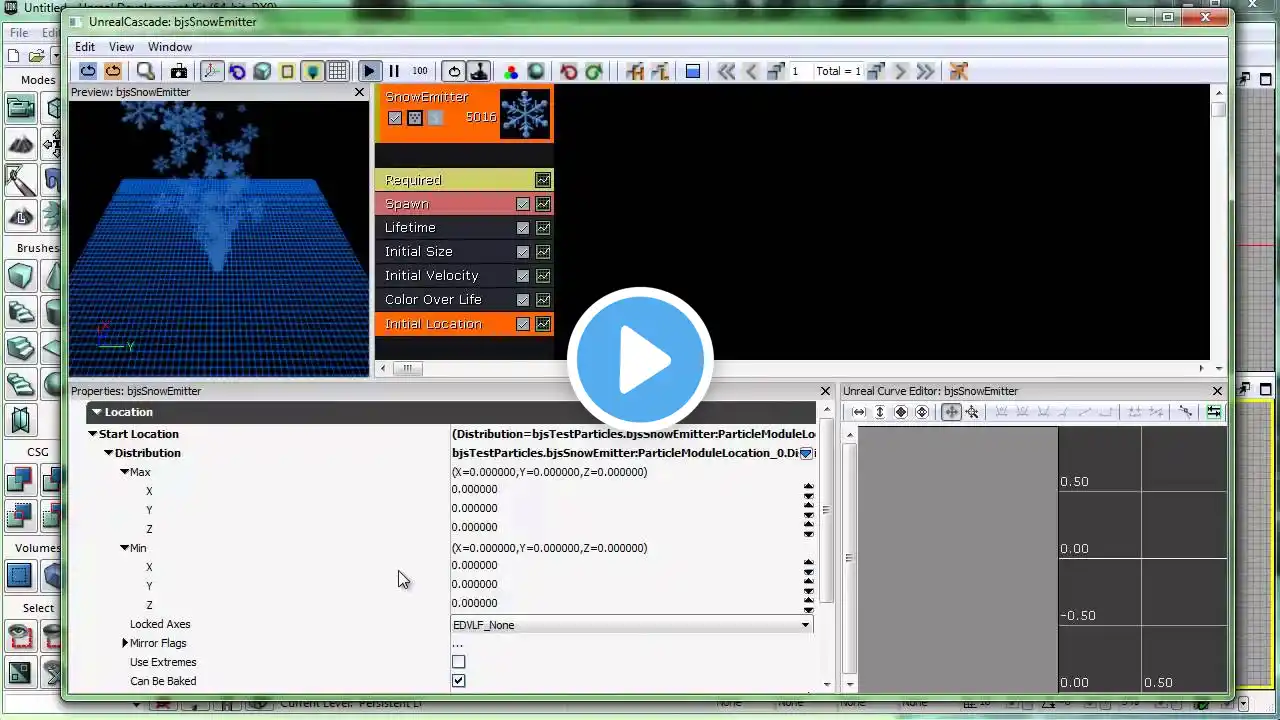Screen dimensions: 1280x720
Task: Collapse the Location category header
Action: pyautogui.click(x=97, y=412)
